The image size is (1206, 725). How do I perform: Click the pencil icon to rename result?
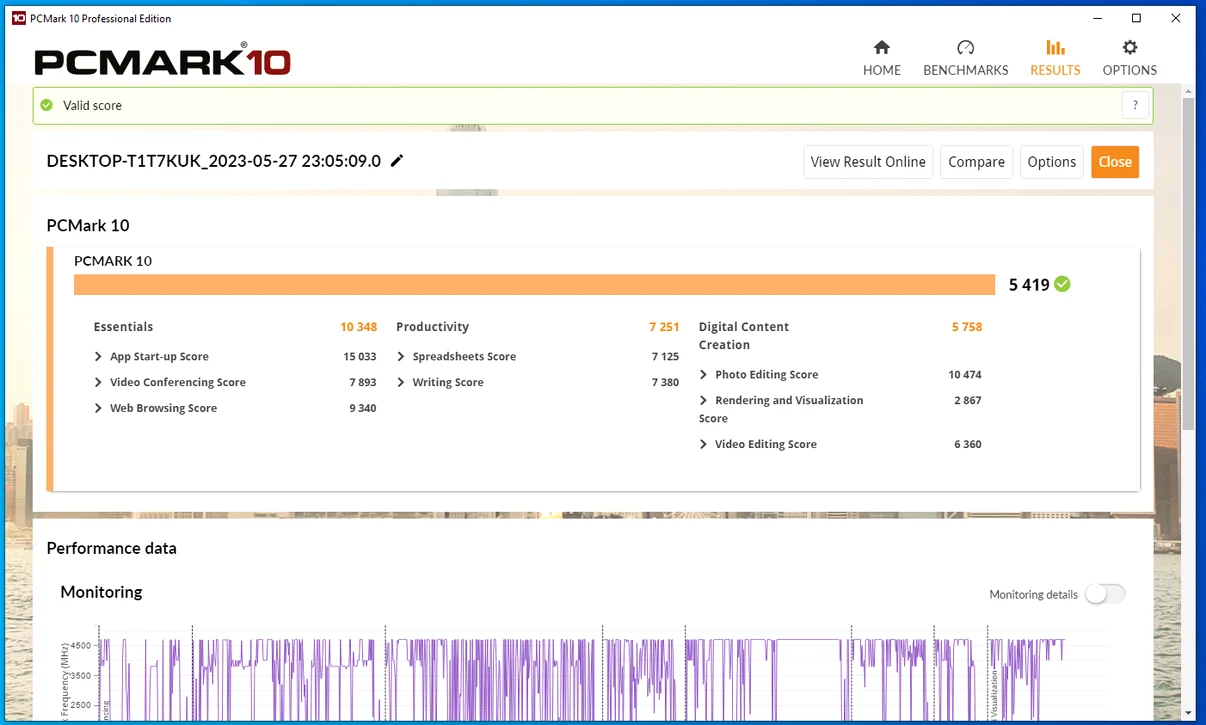click(x=397, y=161)
